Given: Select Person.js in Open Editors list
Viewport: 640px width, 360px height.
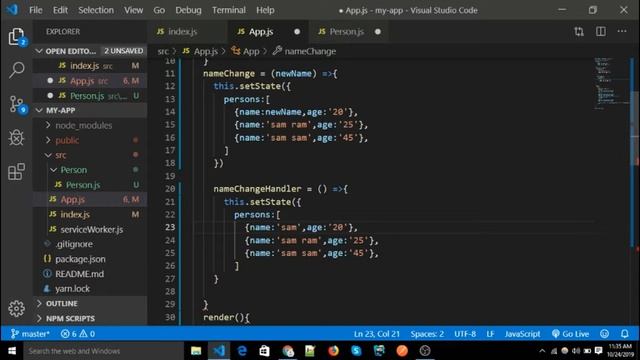Looking at the screenshot, I should pos(90,96).
